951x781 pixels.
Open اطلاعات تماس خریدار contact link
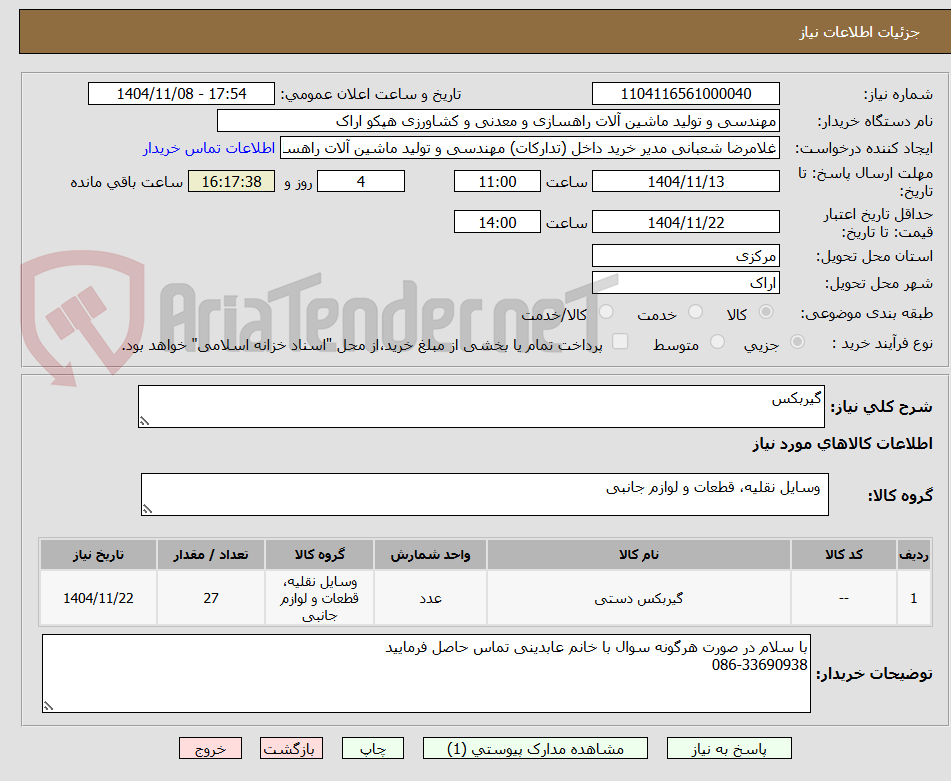[x=209, y=148]
